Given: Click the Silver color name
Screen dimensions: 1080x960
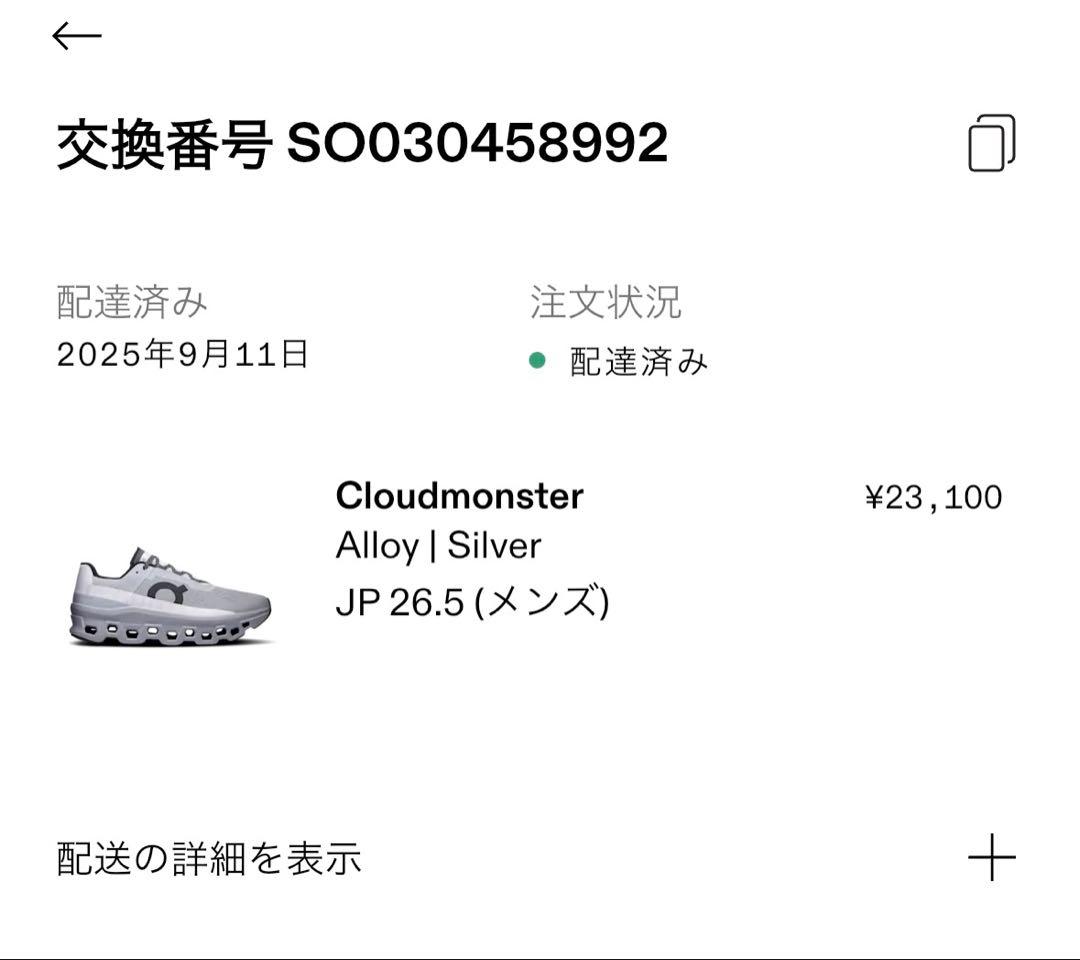Looking at the screenshot, I should tap(494, 546).
